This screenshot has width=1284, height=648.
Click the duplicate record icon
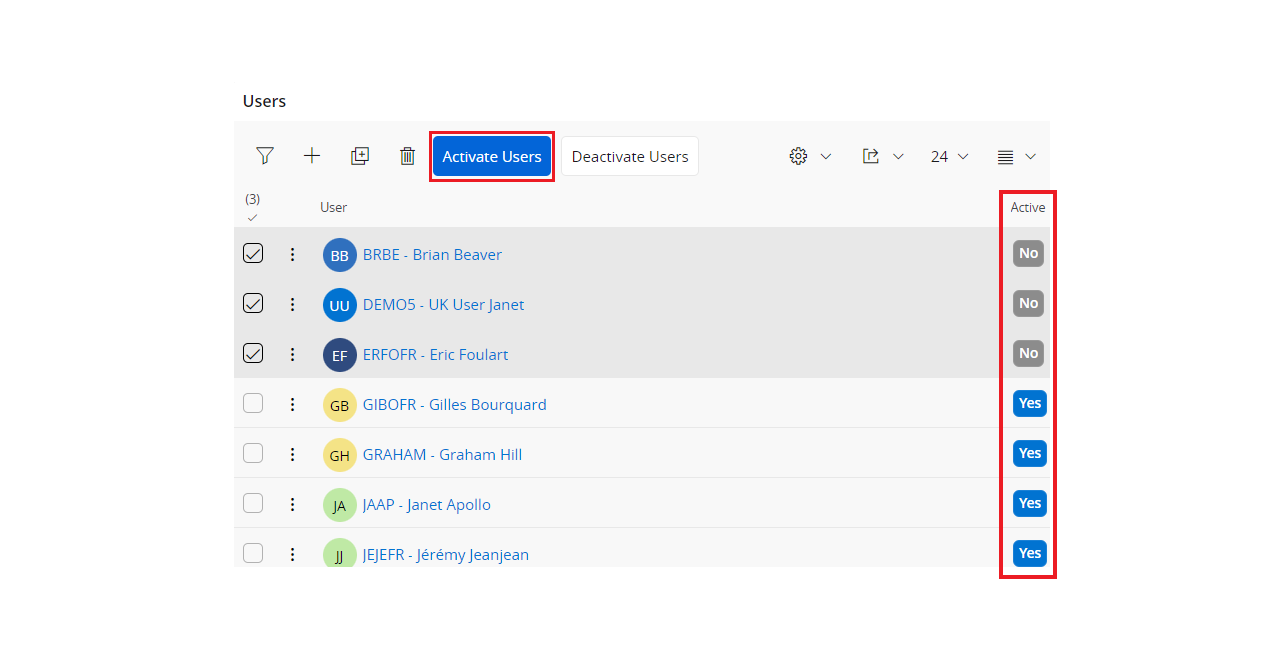(360, 156)
